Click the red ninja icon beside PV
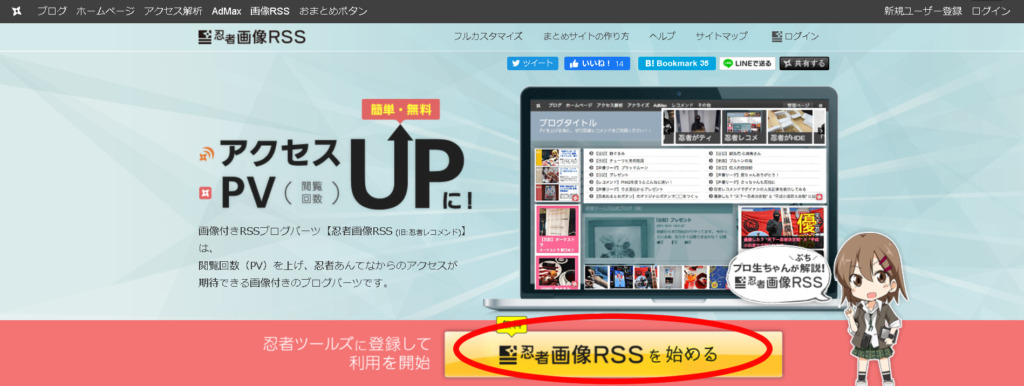The height and width of the screenshot is (386, 1024). pos(206,193)
